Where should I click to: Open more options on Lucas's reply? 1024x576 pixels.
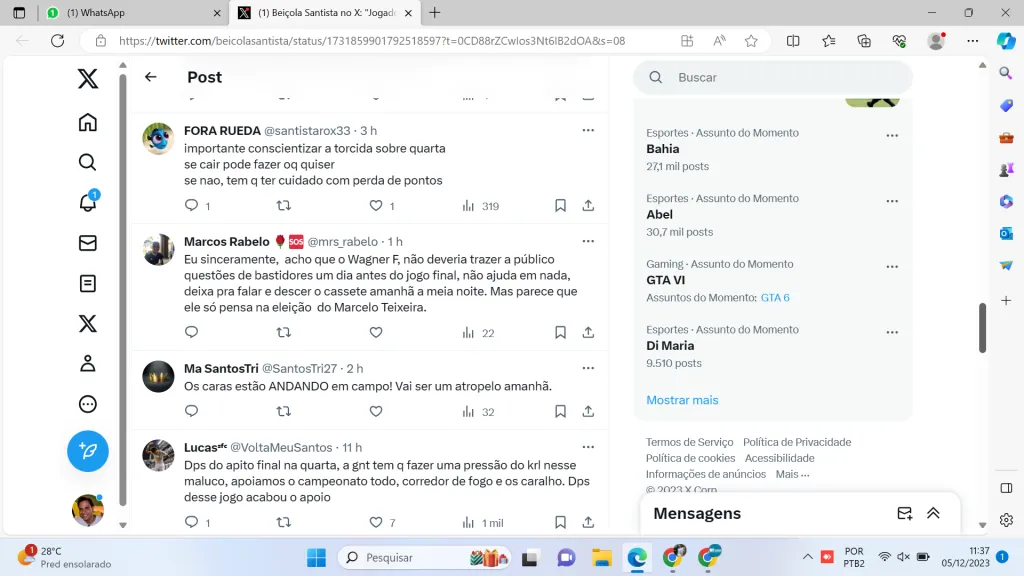pos(588,447)
